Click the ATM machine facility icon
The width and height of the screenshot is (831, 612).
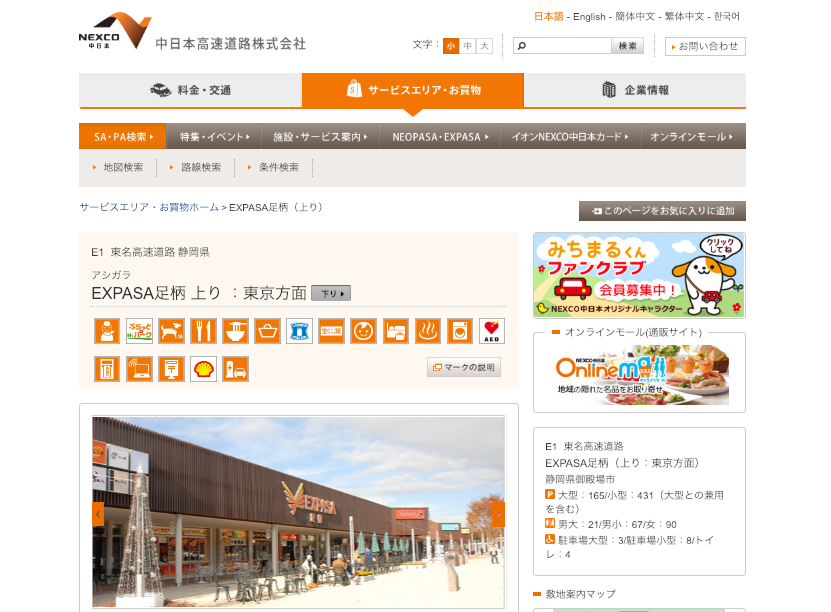click(x=107, y=369)
